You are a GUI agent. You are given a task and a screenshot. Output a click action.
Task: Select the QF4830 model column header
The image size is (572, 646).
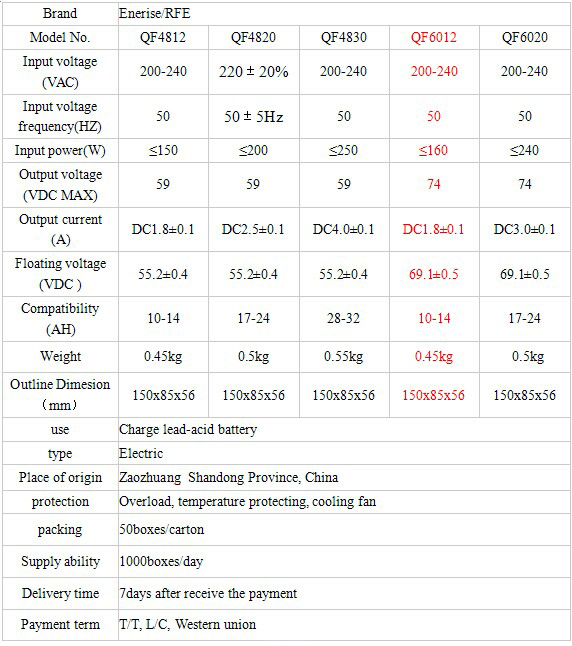[x=344, y=37]
